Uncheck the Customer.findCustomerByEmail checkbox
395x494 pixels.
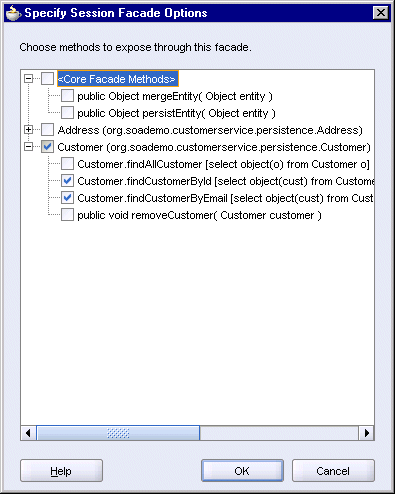click(x=67, y=198)
